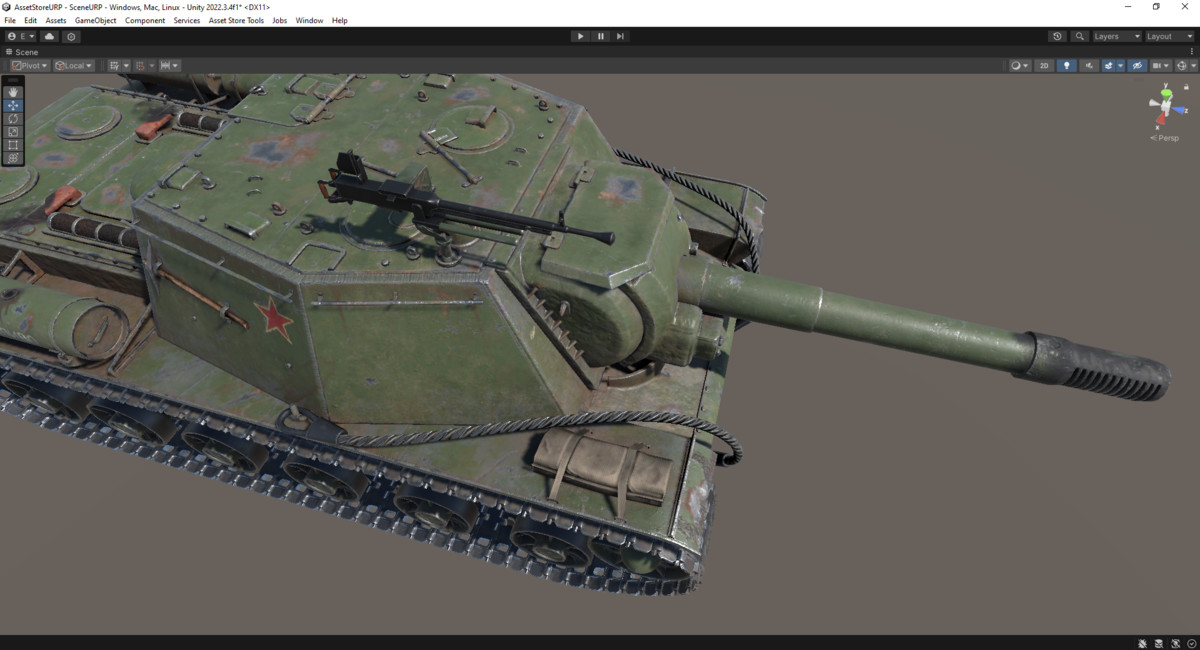Expand gizmos dropdown arrow
This screenshot has width=1200, height=650.
(1193, 66)
